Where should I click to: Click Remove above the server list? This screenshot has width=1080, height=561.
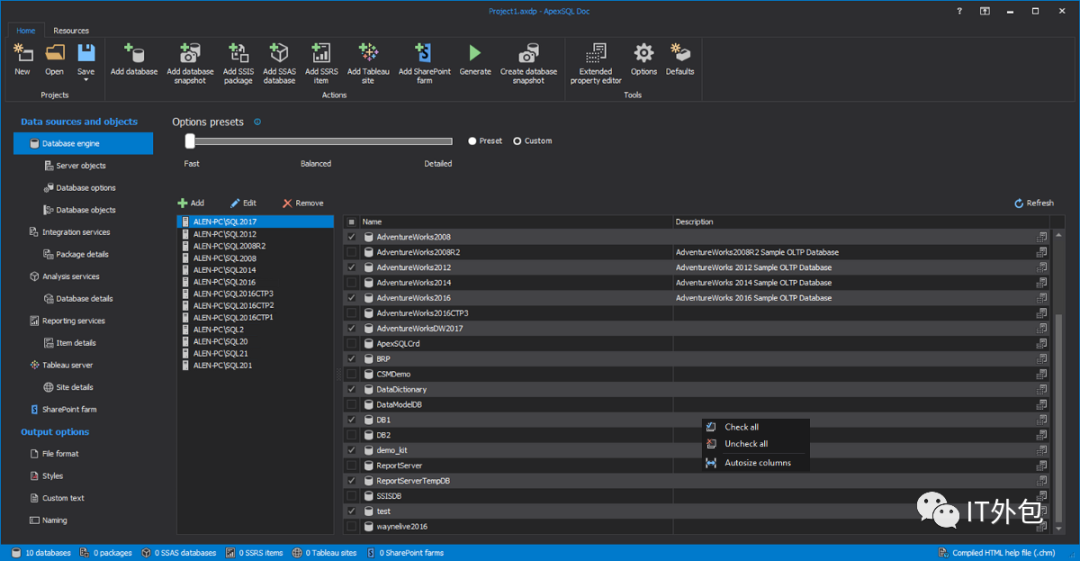303,203
